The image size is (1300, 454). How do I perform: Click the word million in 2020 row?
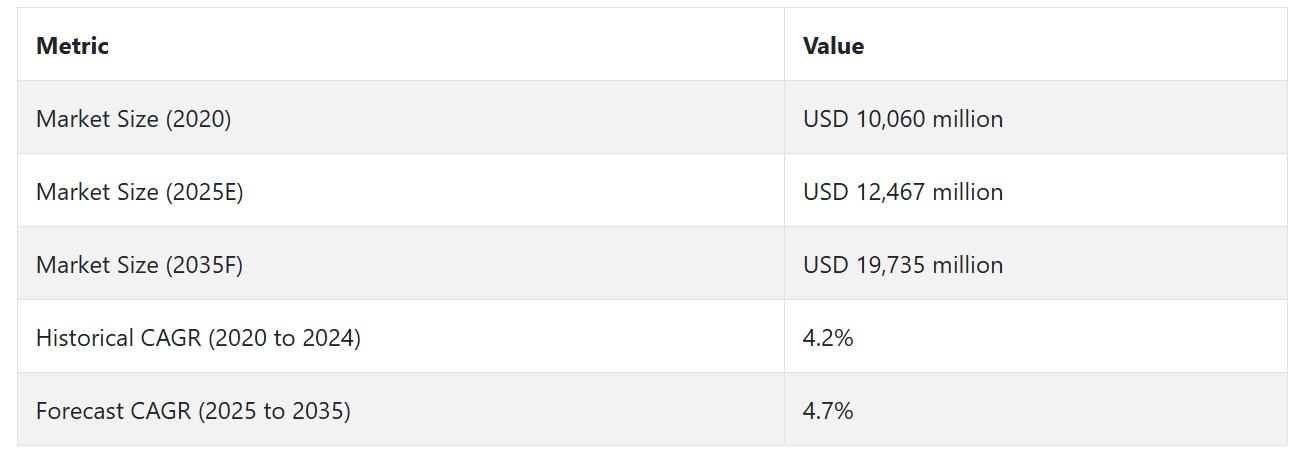click(968, 118)
